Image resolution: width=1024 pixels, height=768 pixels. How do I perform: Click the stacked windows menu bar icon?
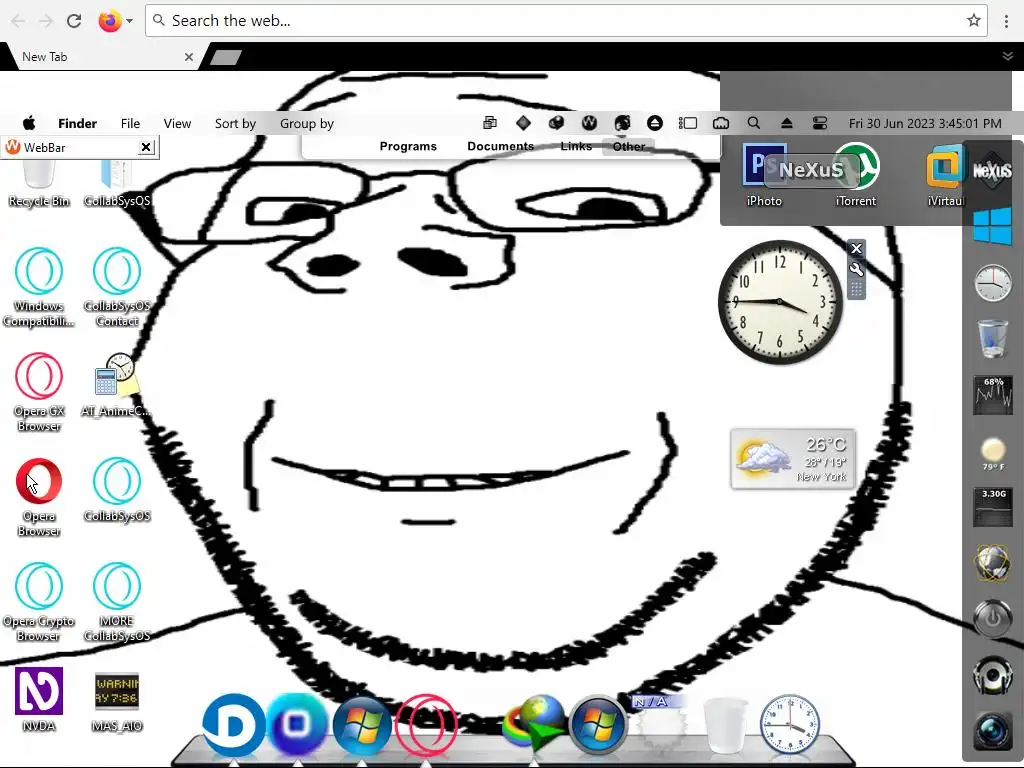coord(490,123)
